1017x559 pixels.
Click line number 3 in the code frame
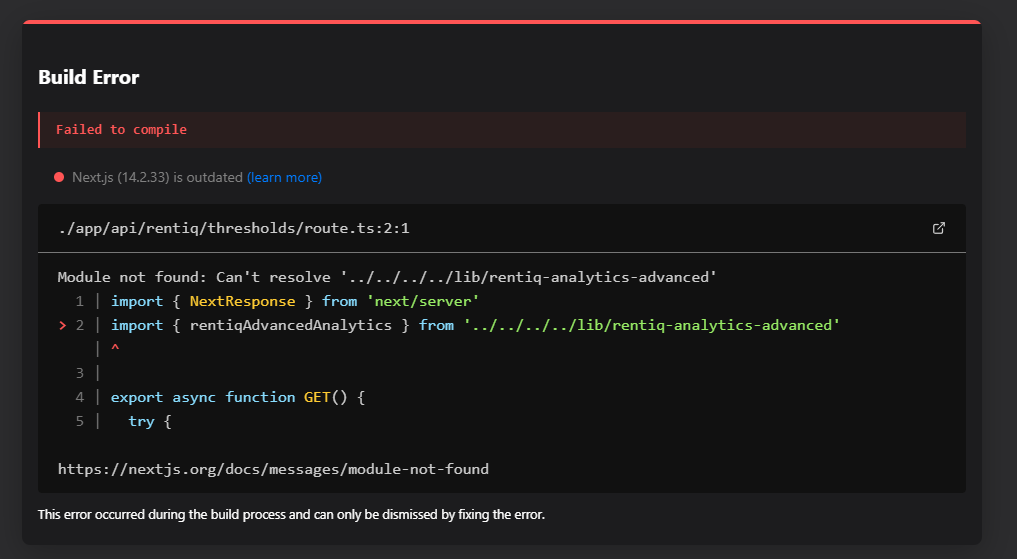(79, 373)
